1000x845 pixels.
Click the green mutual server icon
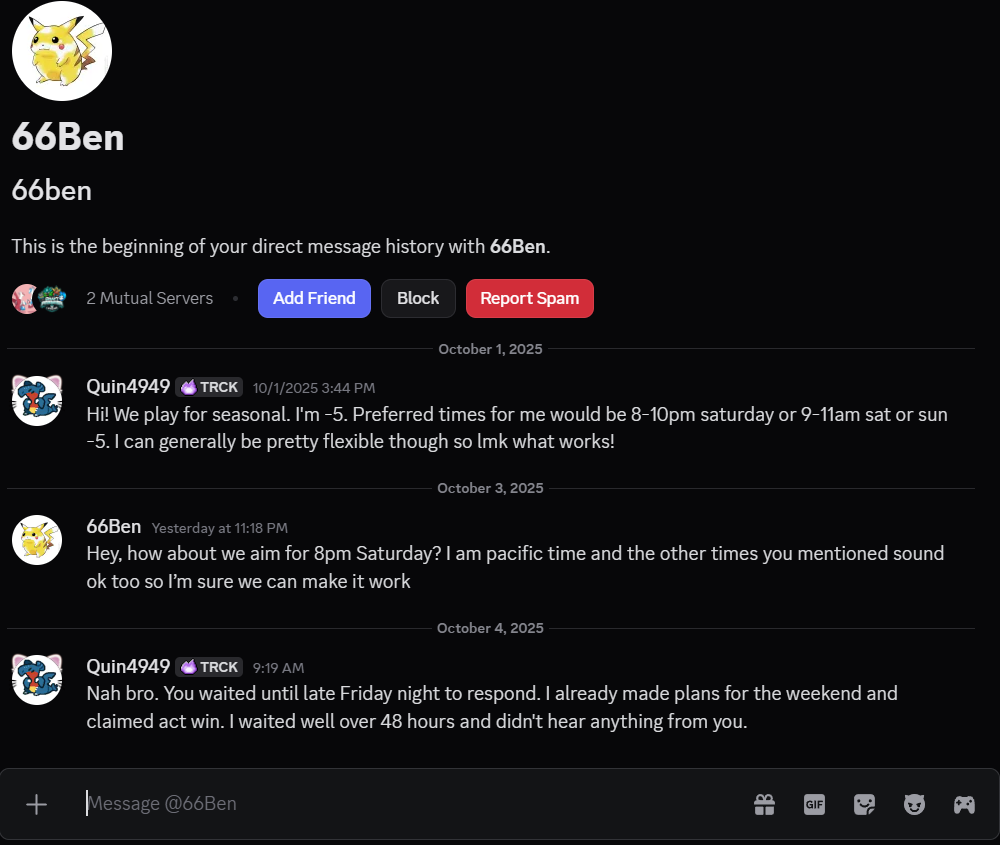(x=51, y=298)
